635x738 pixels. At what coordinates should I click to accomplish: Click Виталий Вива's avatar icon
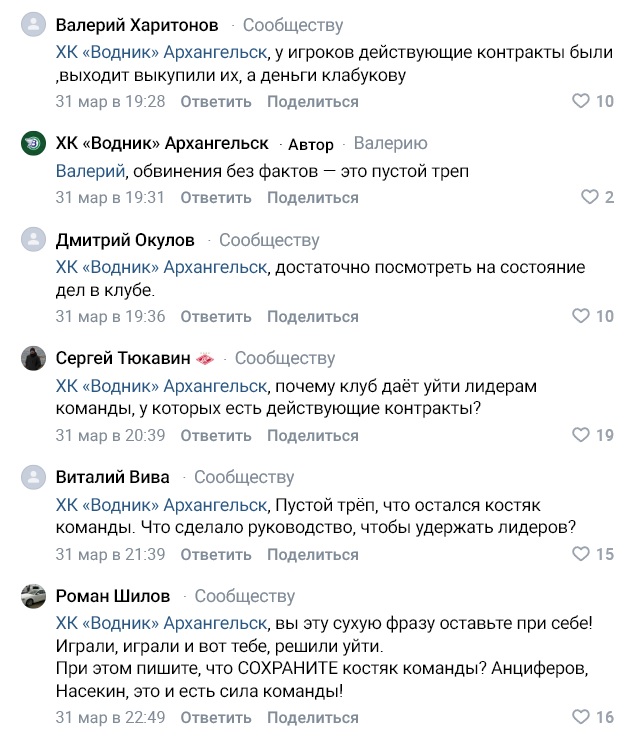click(34, 477)
